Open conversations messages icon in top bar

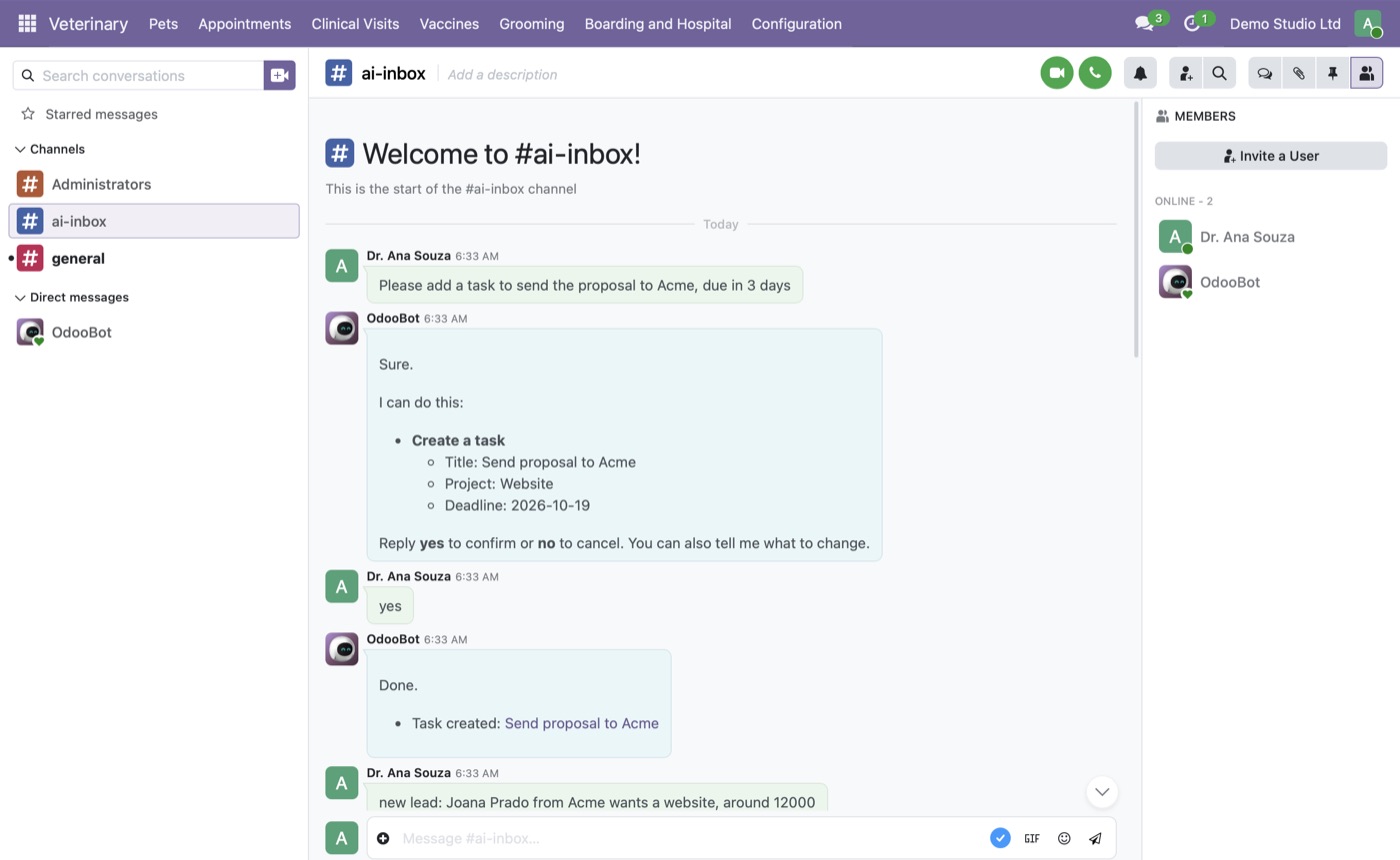point(1145,23)
